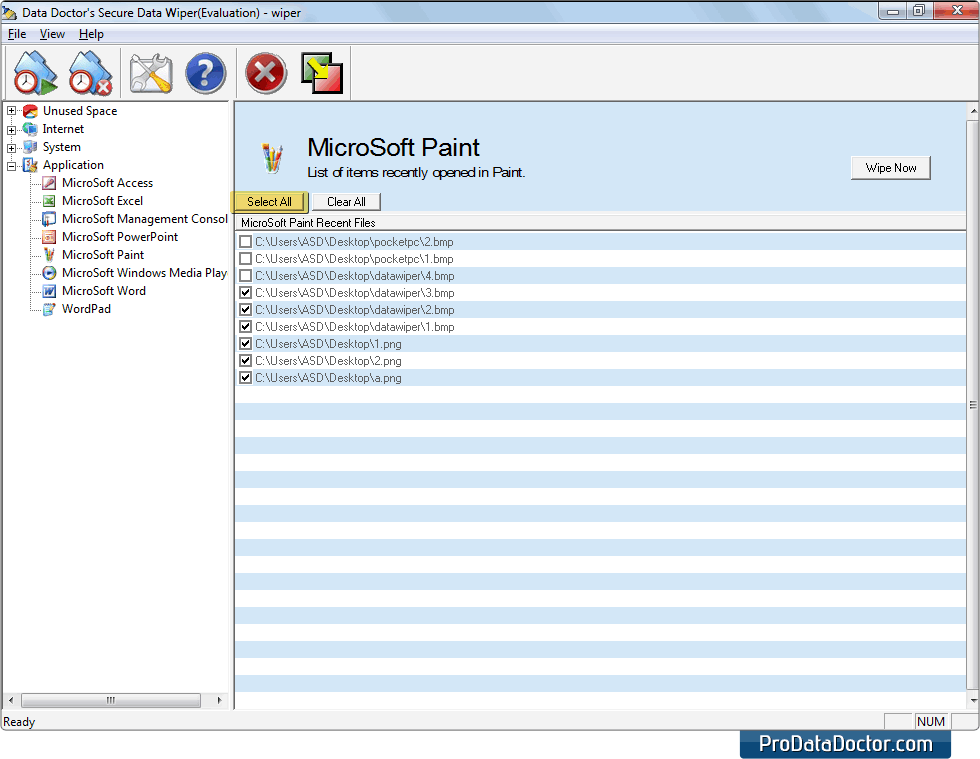Check the pocketpc\2.bmp checkbox
Image resolution: width=980 pixels, height=759 pixels.
coord(246,241)
